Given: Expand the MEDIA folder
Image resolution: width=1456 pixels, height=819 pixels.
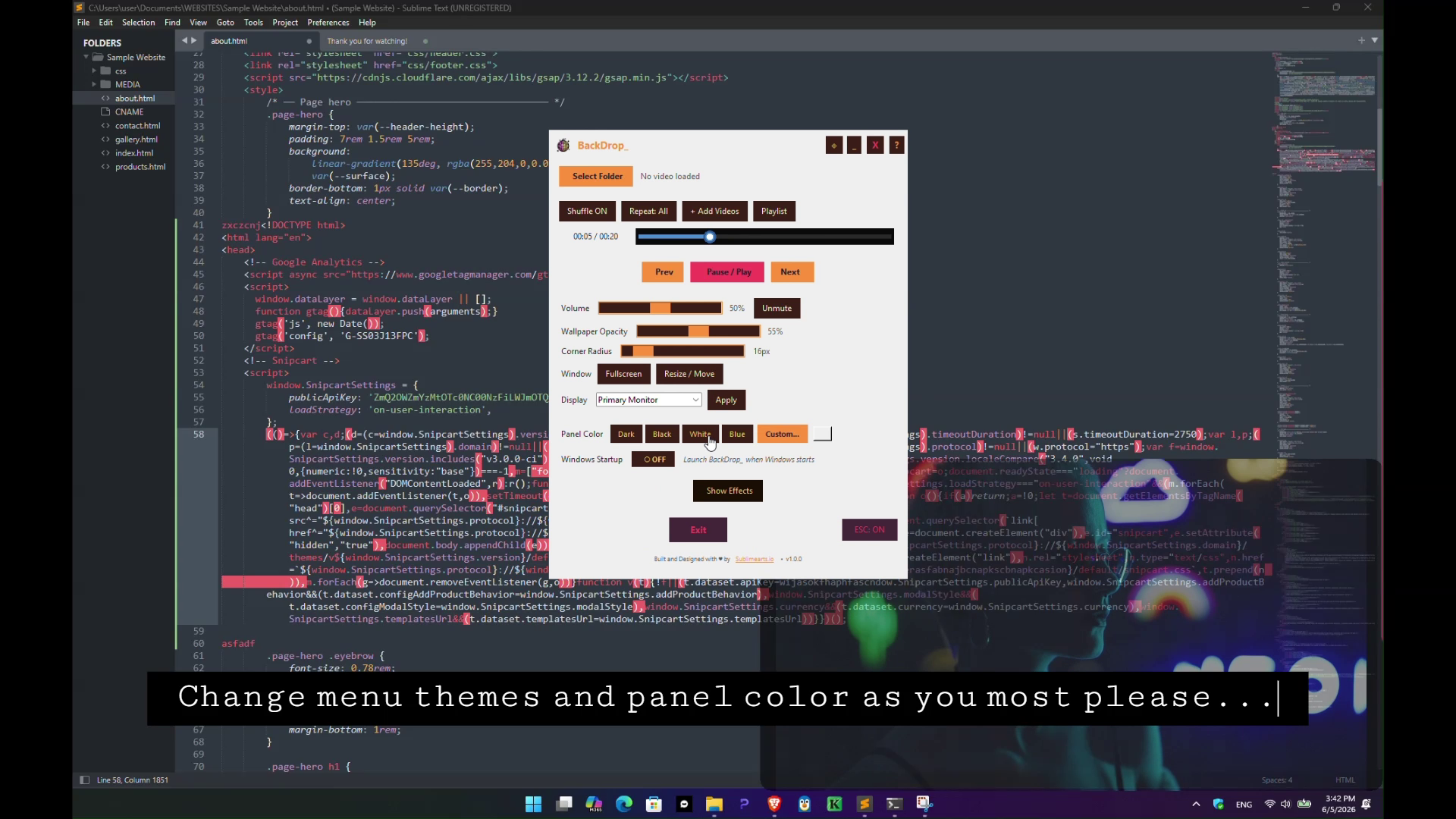Looking at the screenshot, I should point(94,84).
